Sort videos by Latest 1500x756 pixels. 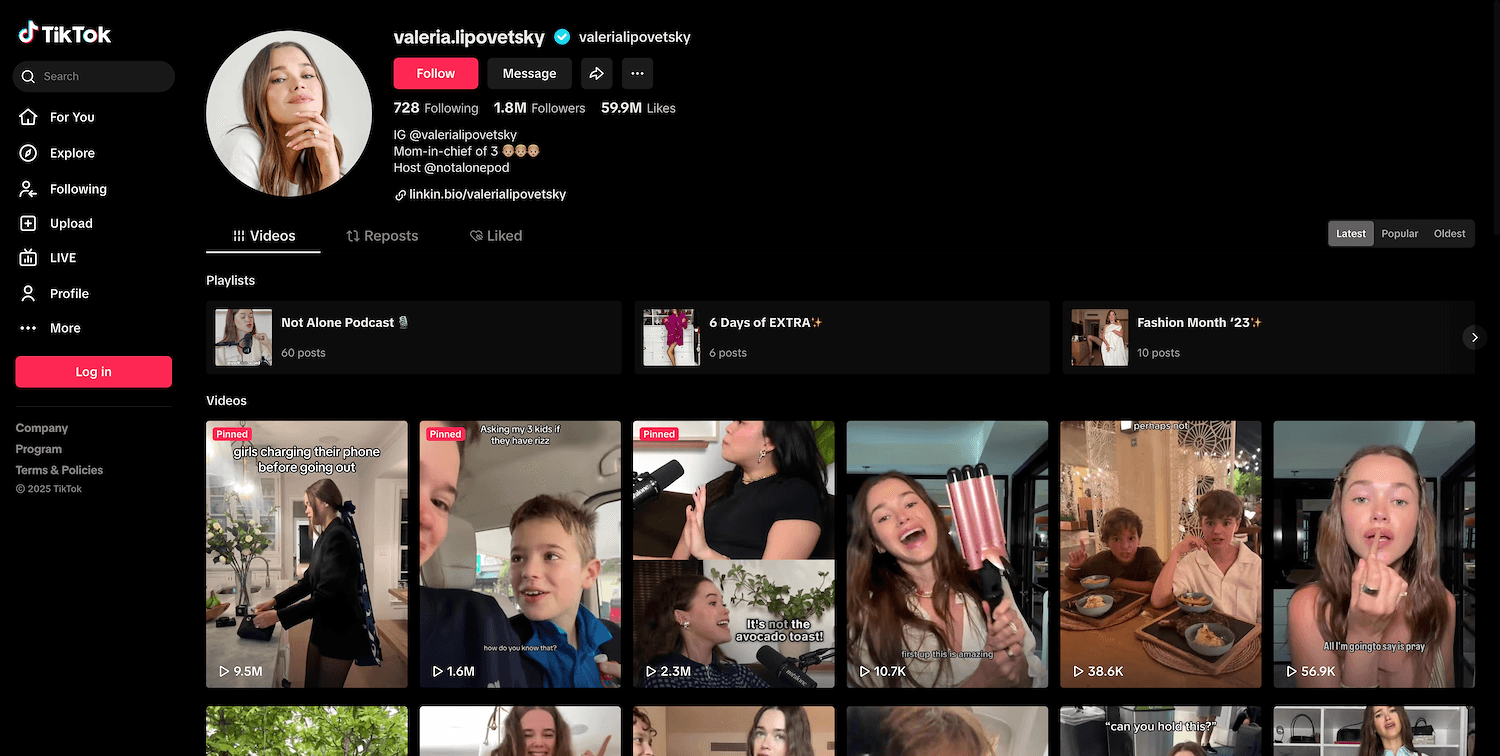coord(1350,234)
